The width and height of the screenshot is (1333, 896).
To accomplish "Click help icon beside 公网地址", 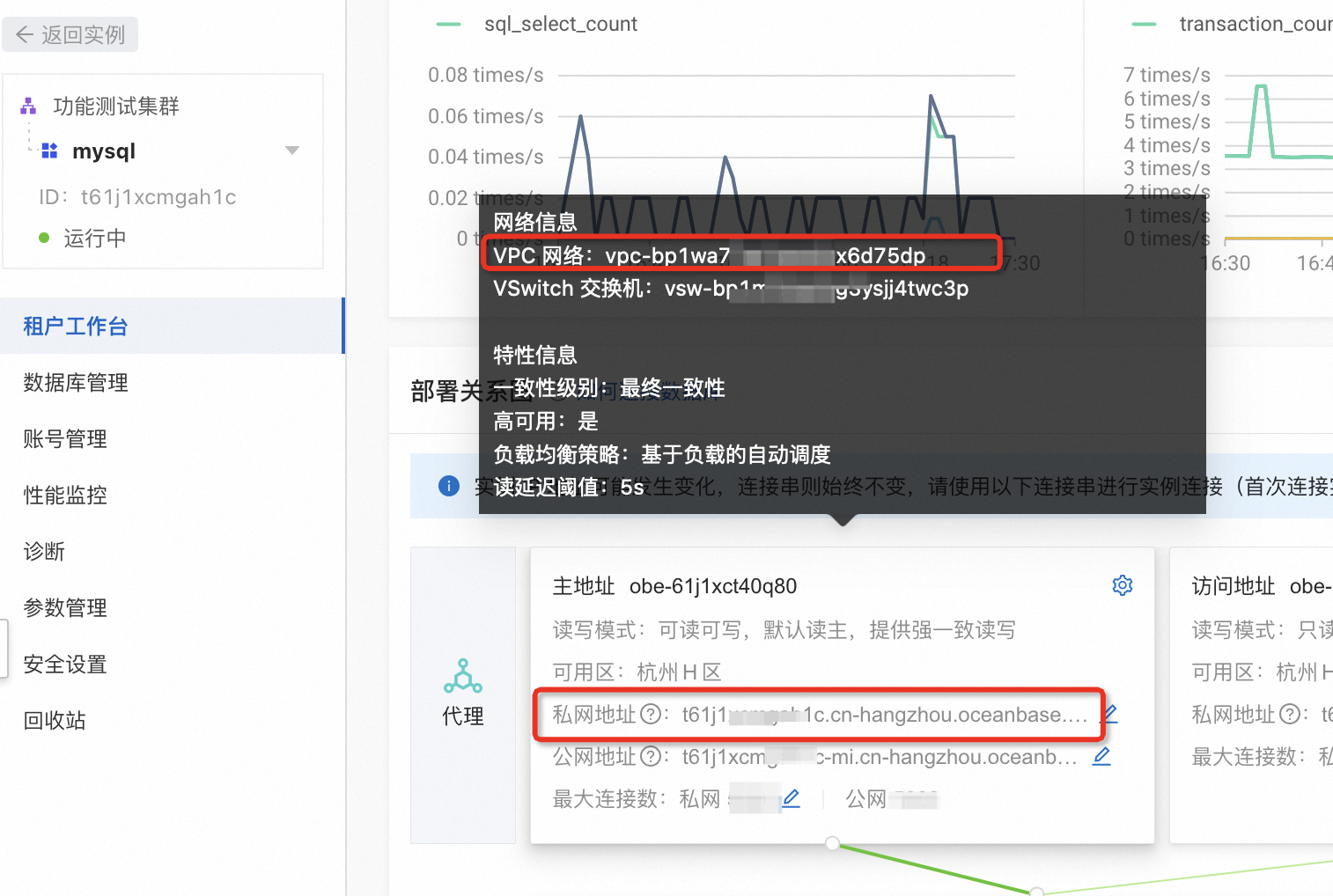I will (651, 756).
